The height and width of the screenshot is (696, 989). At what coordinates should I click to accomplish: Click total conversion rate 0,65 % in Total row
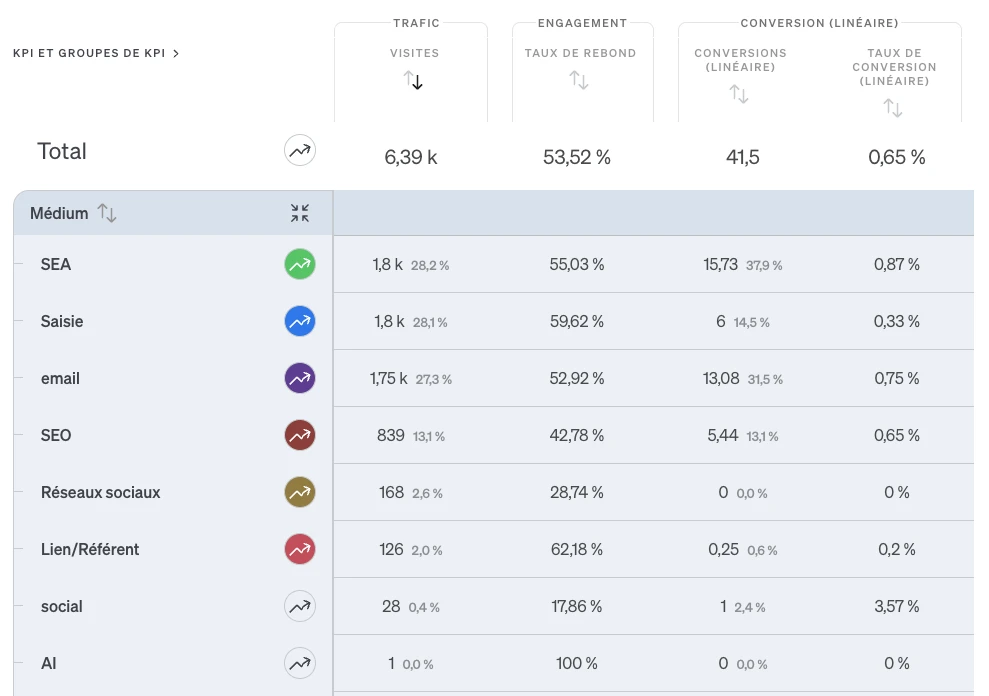tap(896, 157)
